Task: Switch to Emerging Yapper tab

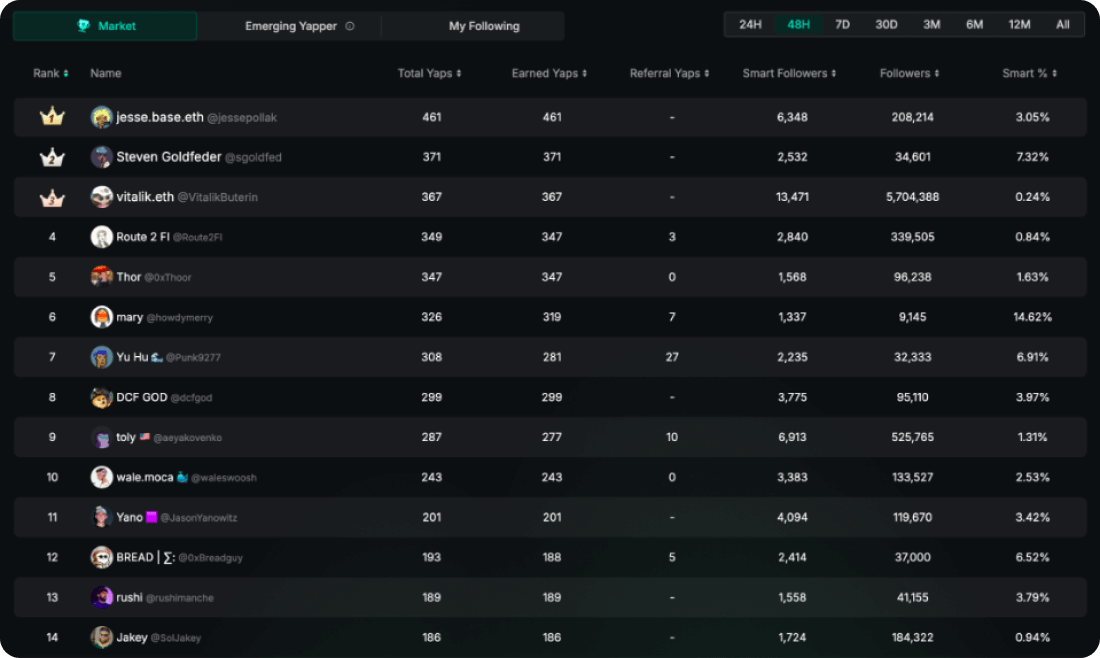Action: point(290,26)
